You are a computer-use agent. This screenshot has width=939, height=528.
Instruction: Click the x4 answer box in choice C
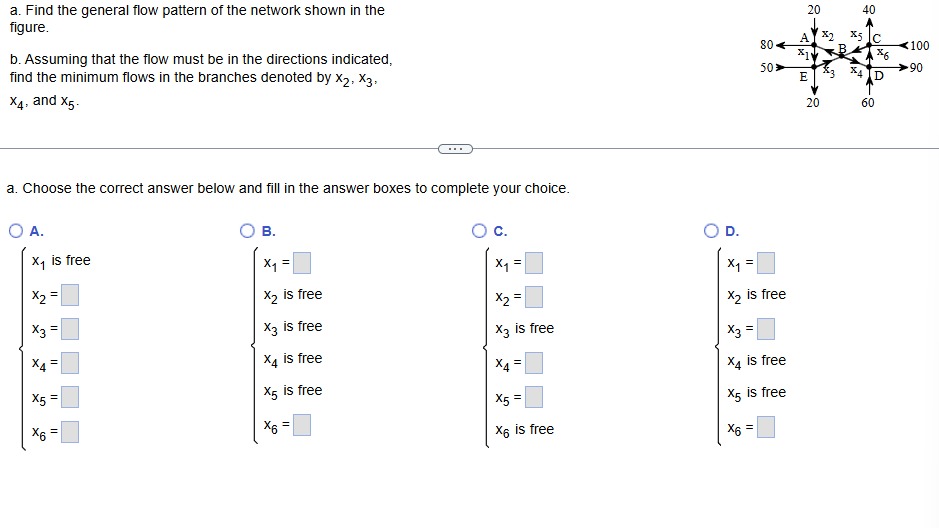point(534,363)
